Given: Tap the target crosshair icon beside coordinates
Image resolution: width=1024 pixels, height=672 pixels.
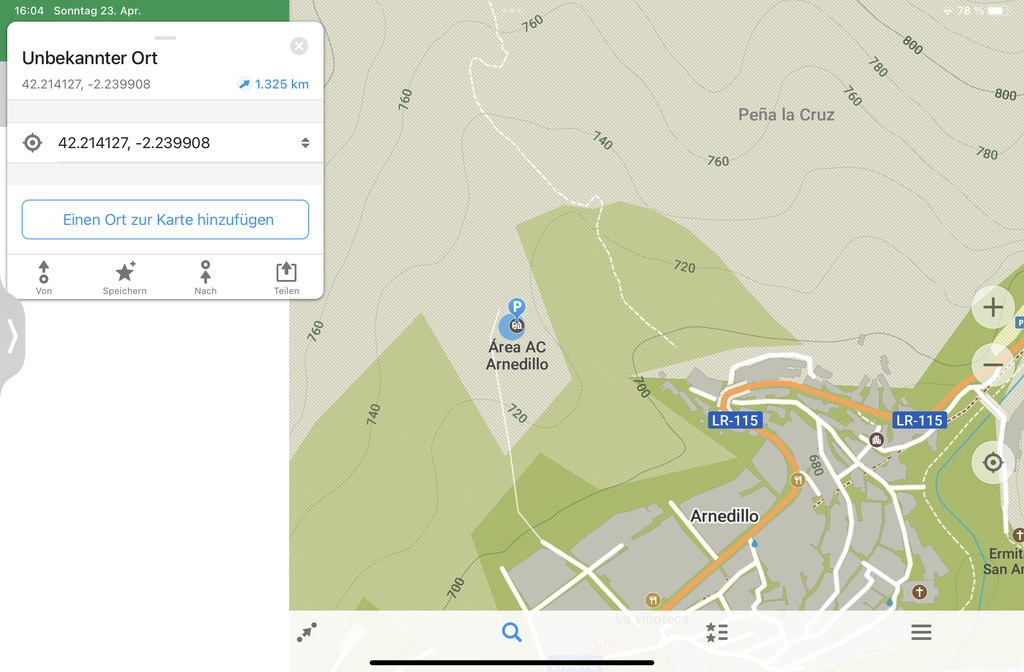Looking at the screenshot, I should pos(32,142).
